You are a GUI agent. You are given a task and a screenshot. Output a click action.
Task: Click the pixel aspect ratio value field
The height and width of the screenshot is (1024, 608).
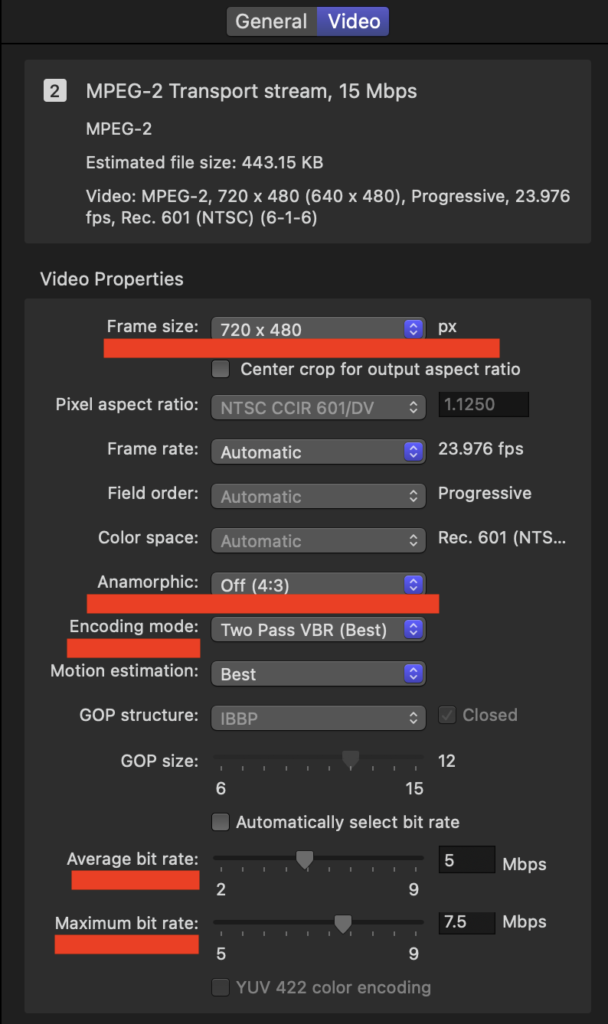point(484,406)
